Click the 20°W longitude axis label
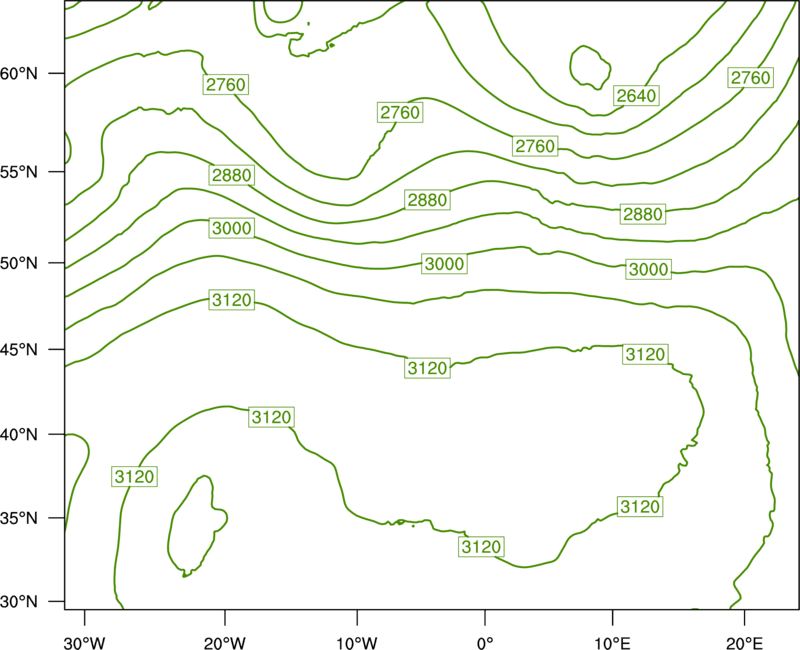This screenshot has width=800, height=650. pos(224,643)
